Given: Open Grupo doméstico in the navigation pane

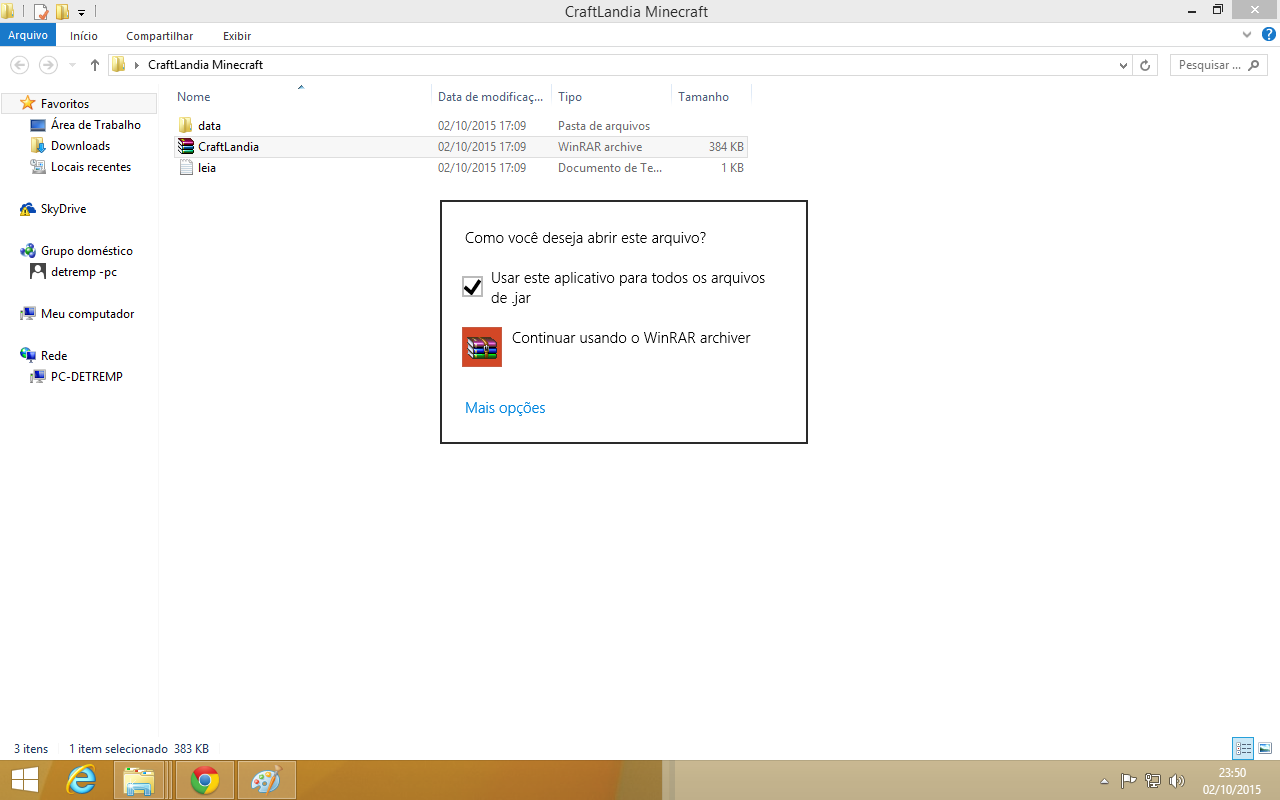Looking at the screenshot, I should tap(87, 251).
